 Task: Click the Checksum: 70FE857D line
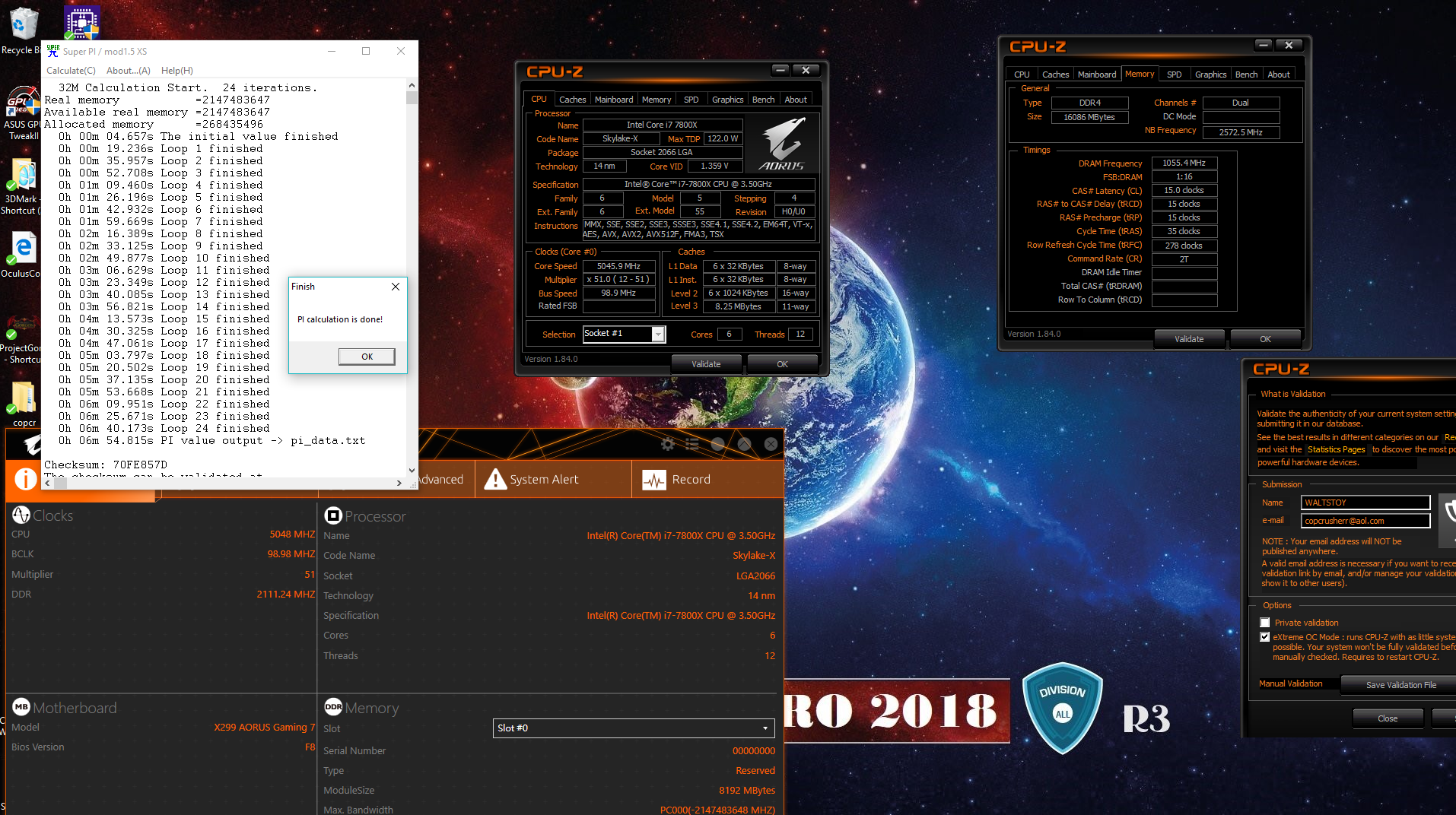(106, 465)
